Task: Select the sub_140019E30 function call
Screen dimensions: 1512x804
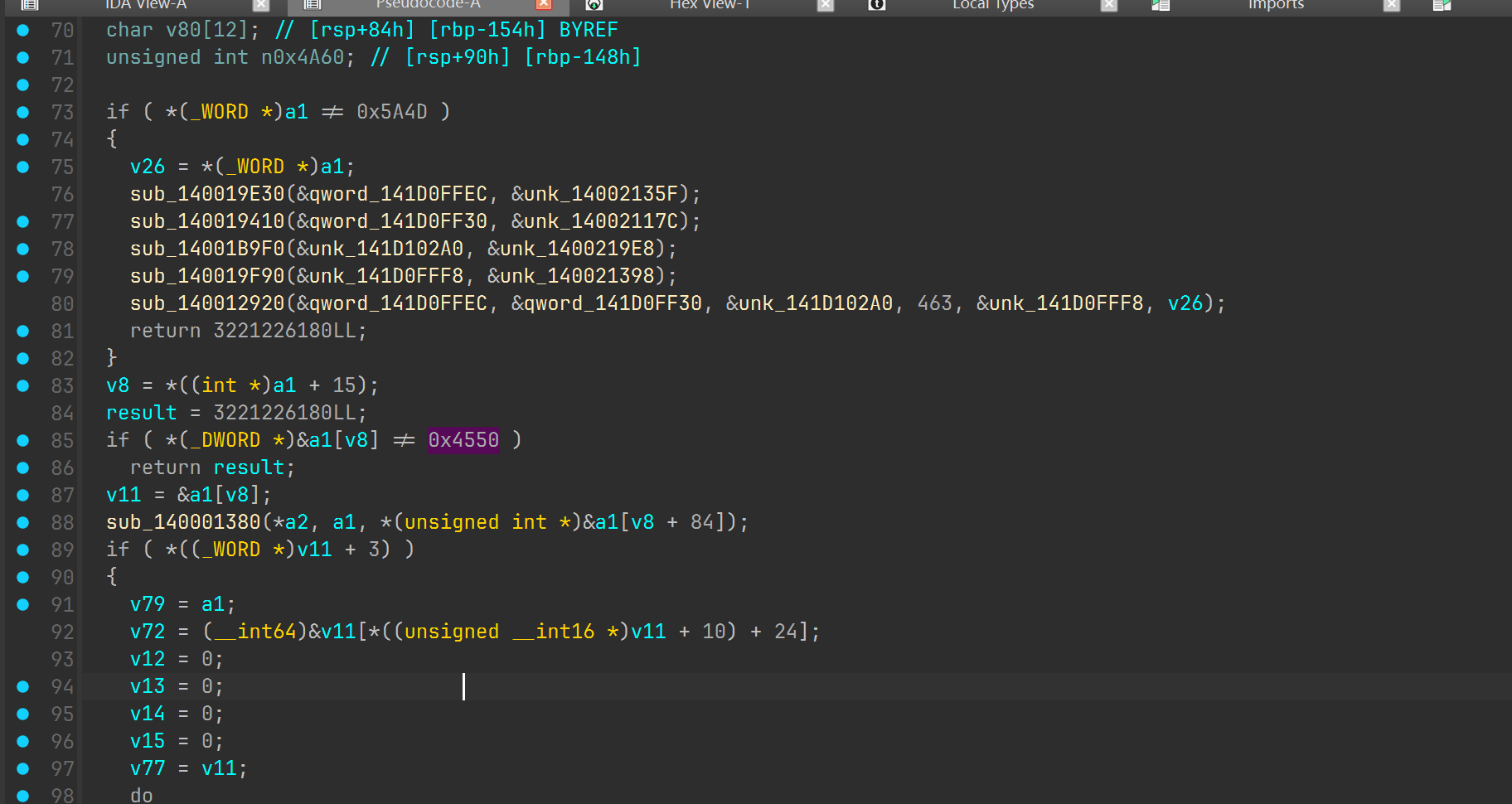Action: (x=207, y=194)
